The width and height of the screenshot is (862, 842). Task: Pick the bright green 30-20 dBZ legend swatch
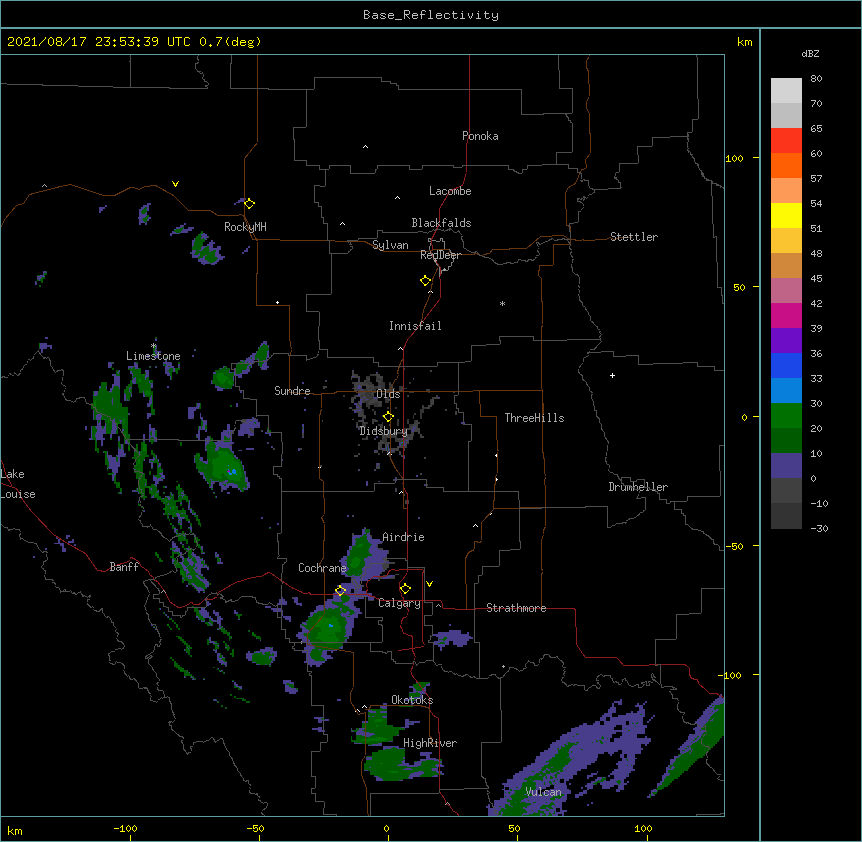pyautogui.click(x=786, y=416)
